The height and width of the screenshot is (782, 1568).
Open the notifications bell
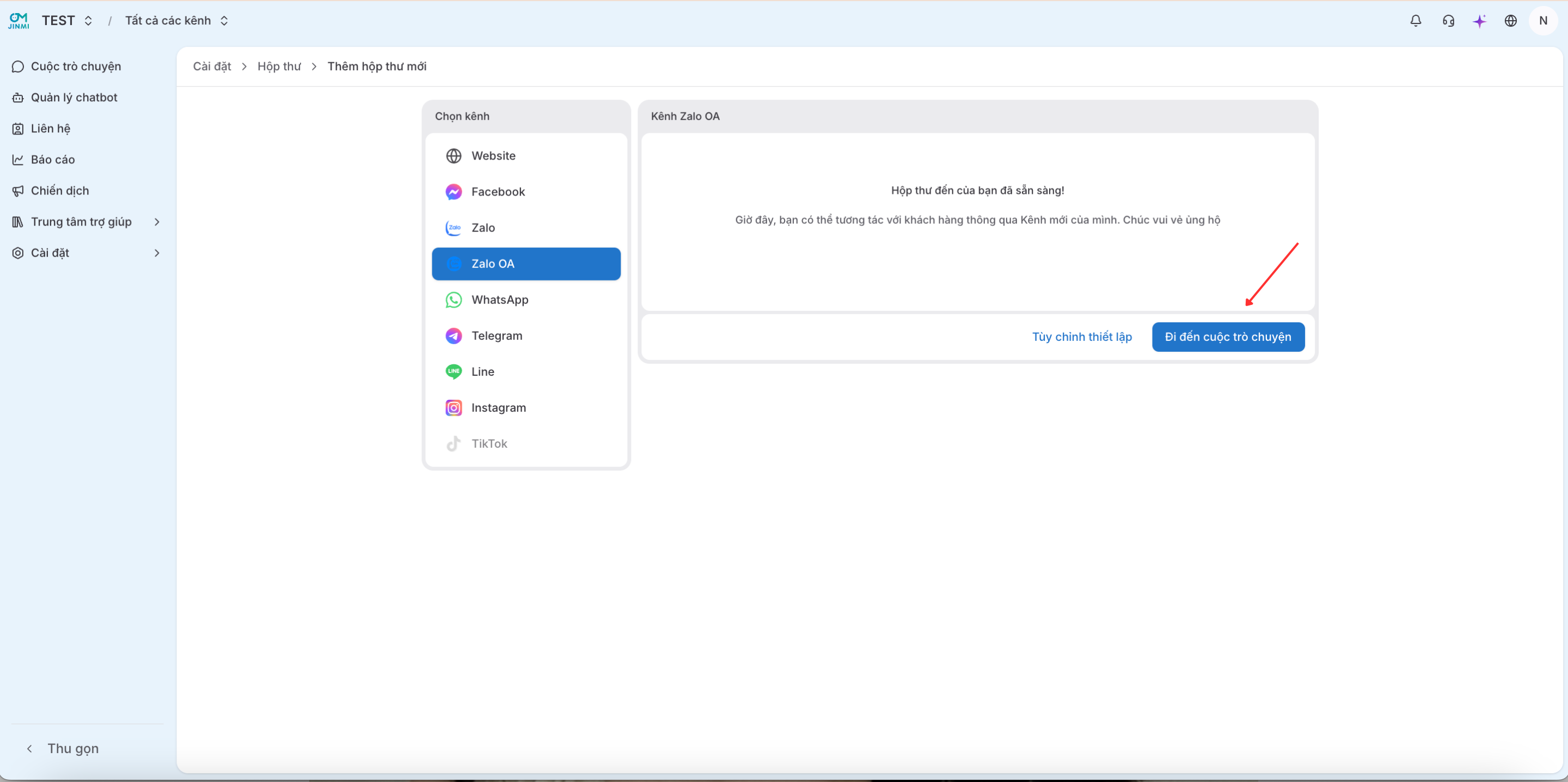coord(1416,21)
